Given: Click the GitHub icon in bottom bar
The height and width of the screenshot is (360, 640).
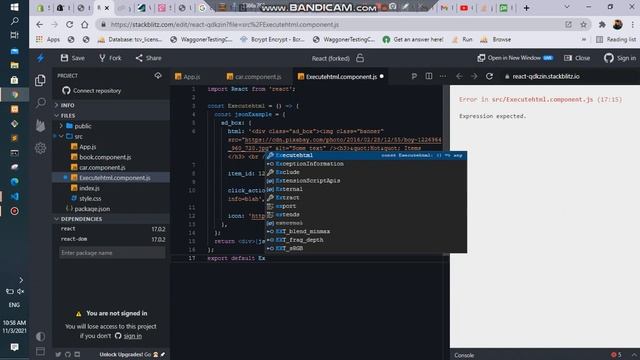Looking at the screenshot, I should click(x=68, y=354).
